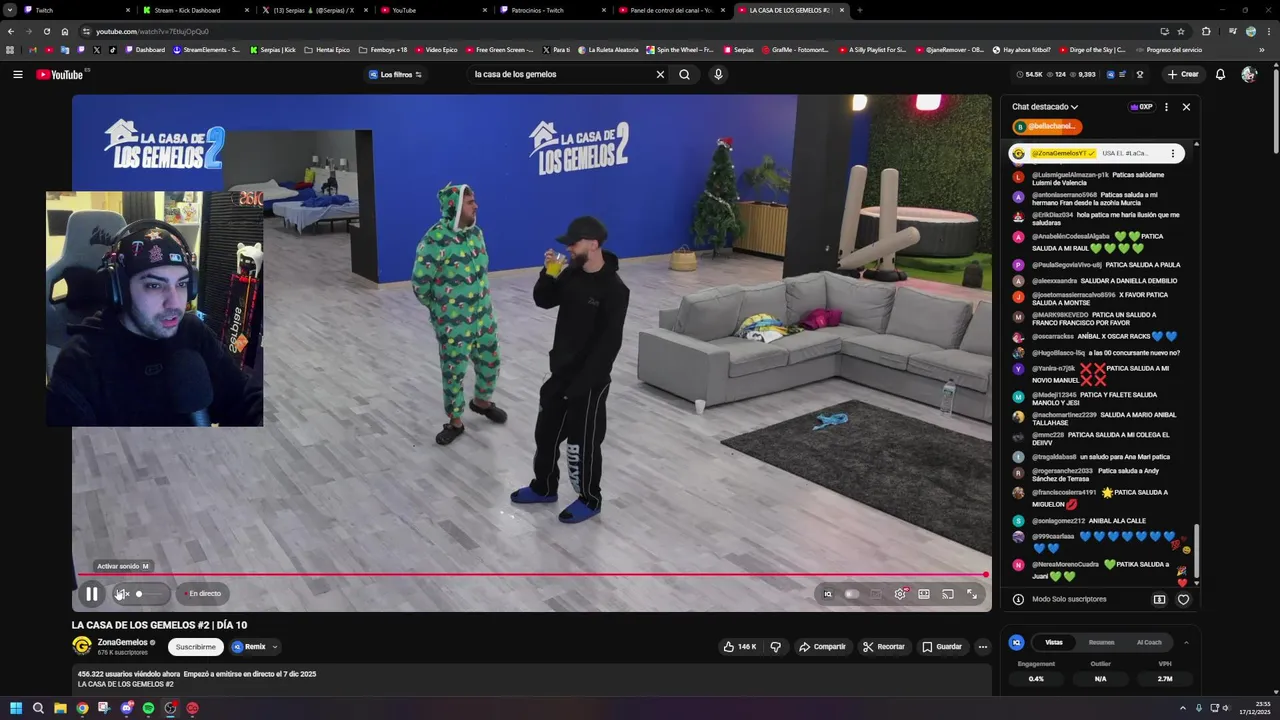Select the Vistas tab

(1054, 642)
